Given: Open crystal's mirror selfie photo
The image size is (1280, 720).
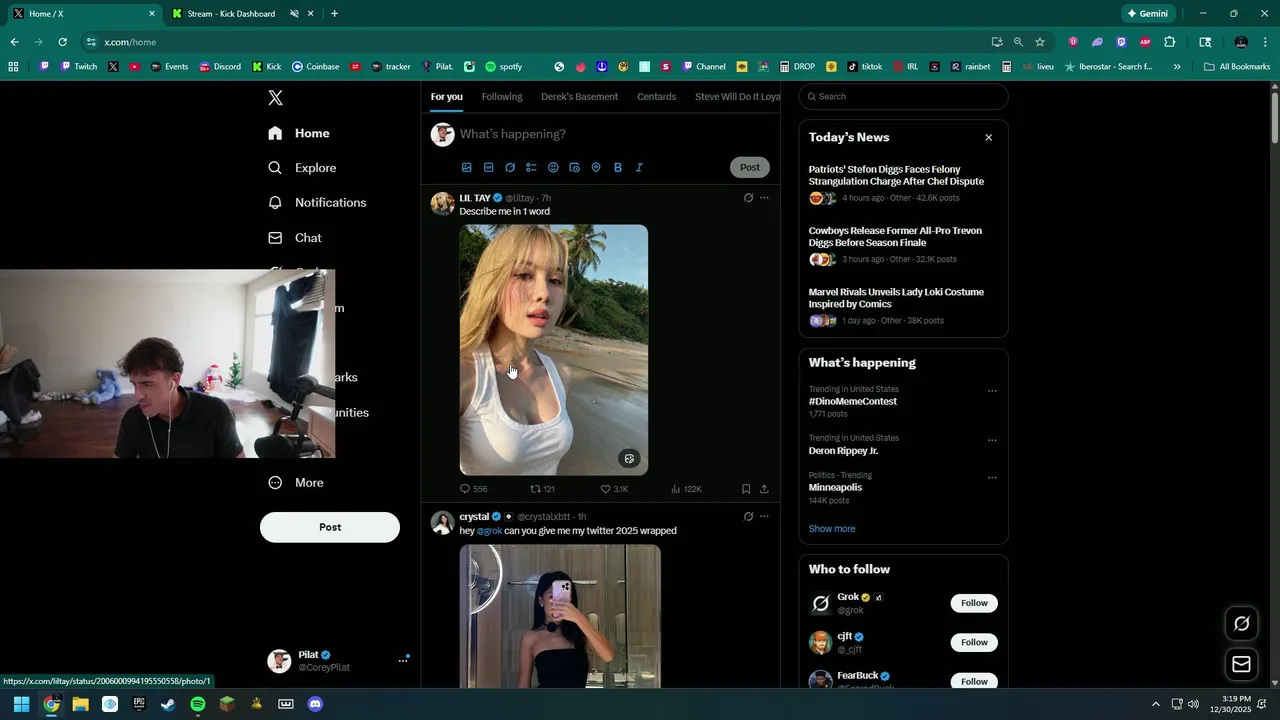Looking at the screenshot, I should click(x=560, y=616).
